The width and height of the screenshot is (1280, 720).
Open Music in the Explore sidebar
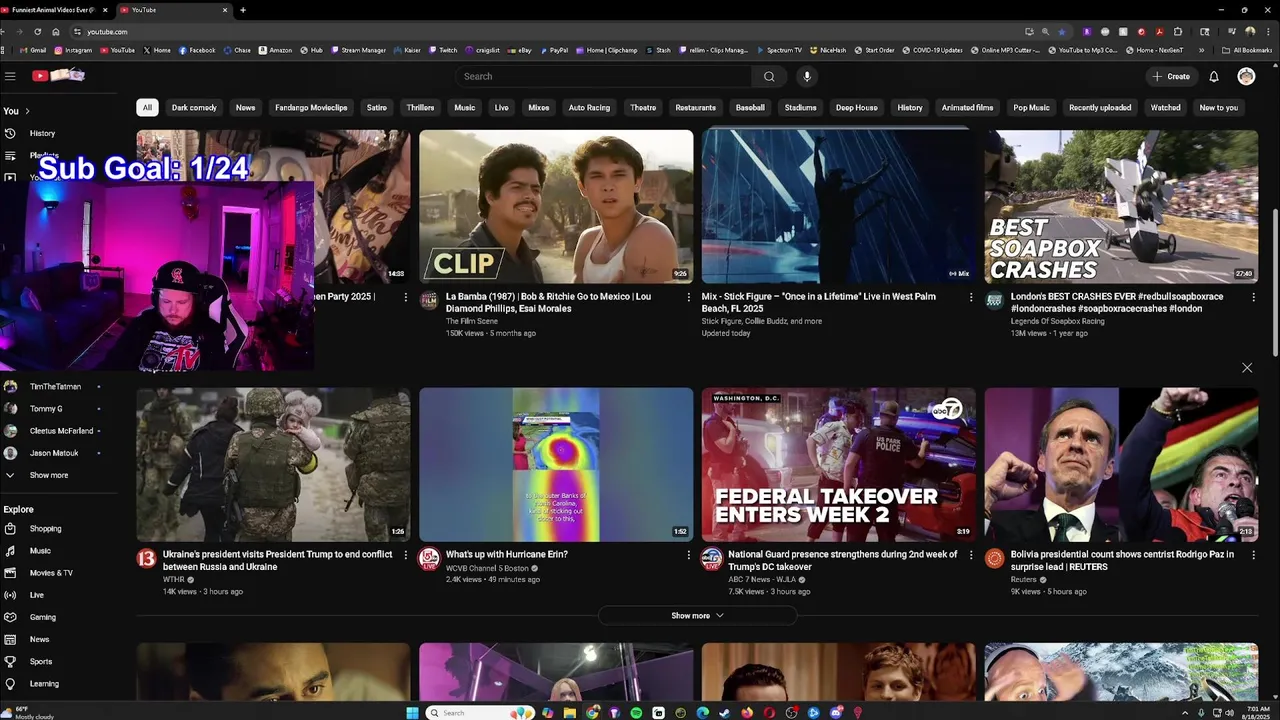coord(40,551)
